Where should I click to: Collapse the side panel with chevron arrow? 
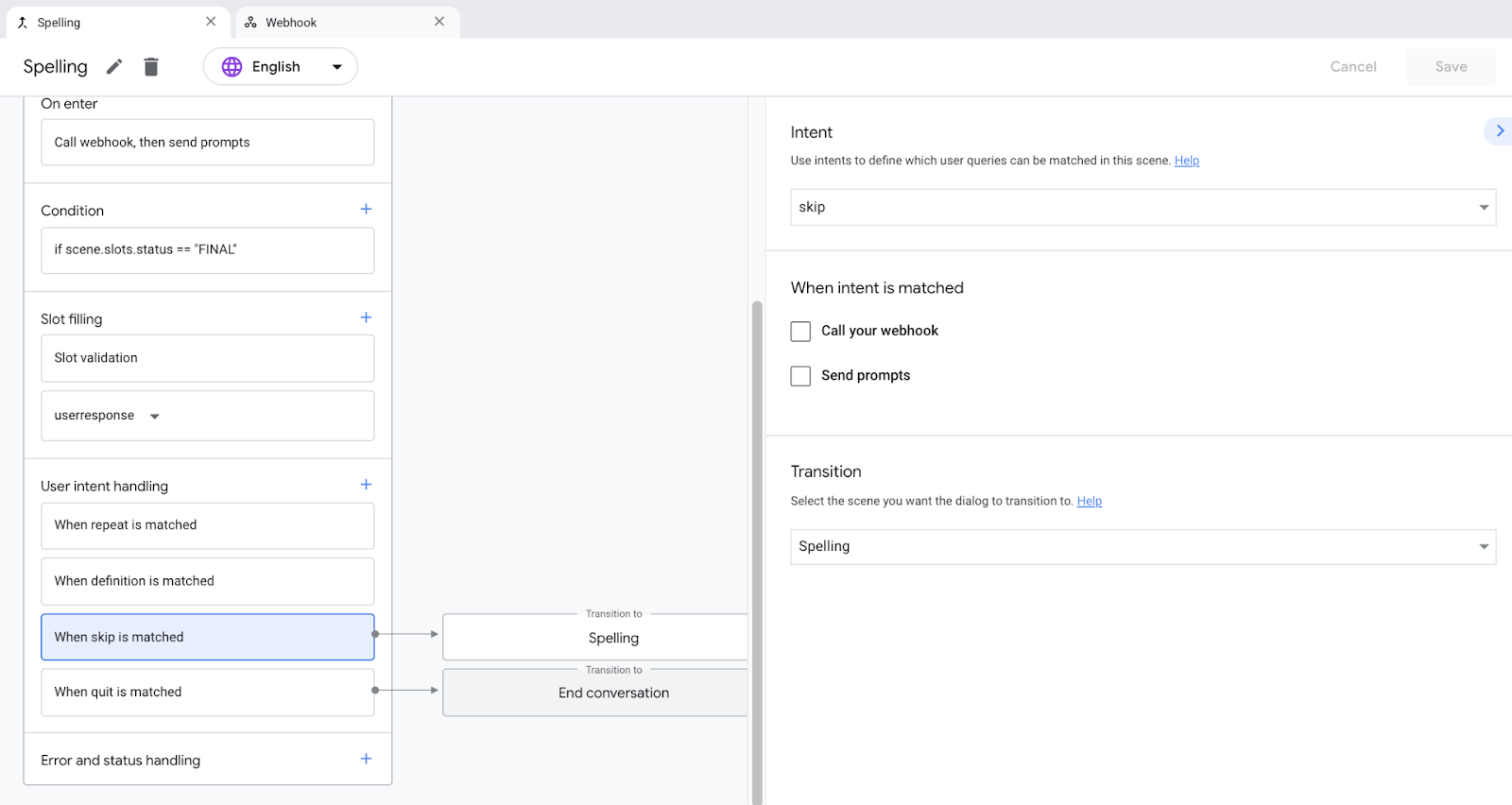(x=1499, y=131)
